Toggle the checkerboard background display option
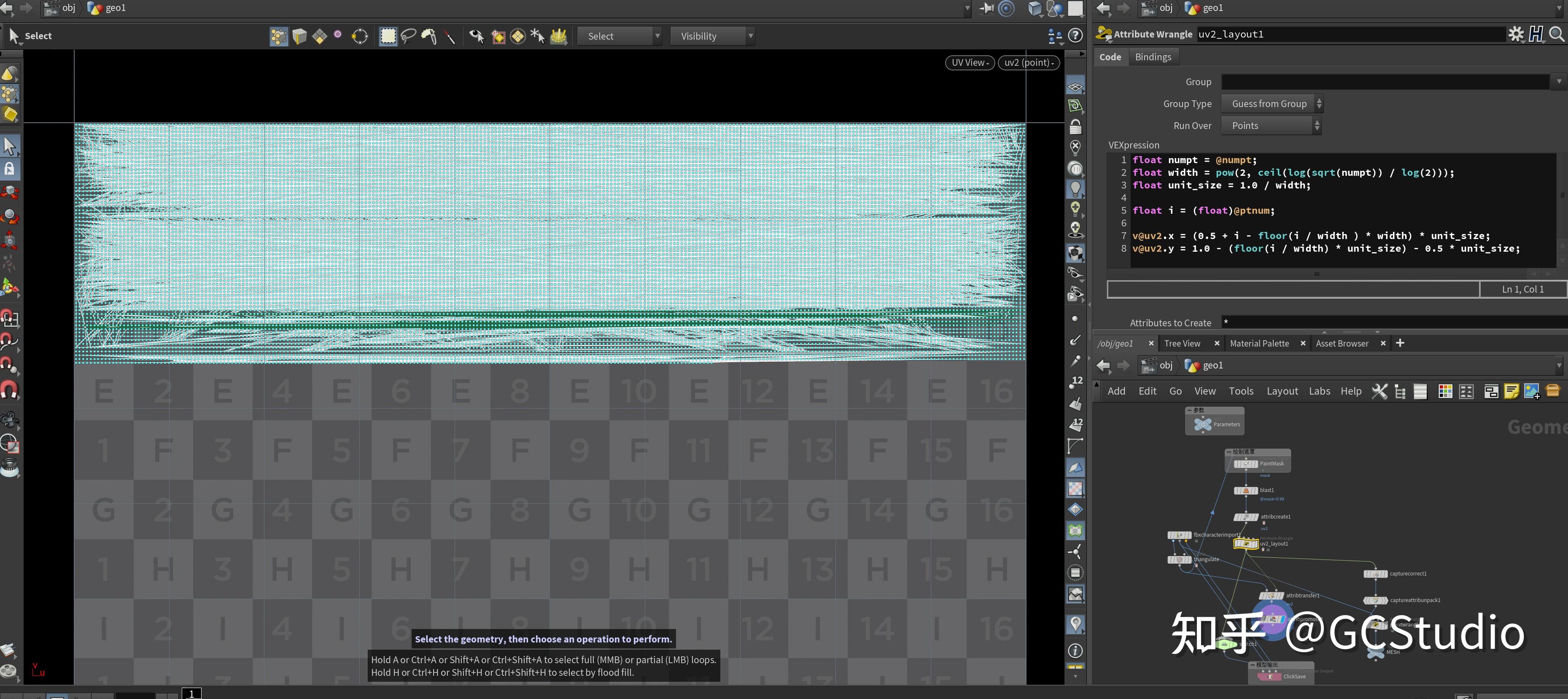The height and width of the screenshot is (699, 1568). click(1075, 489)
